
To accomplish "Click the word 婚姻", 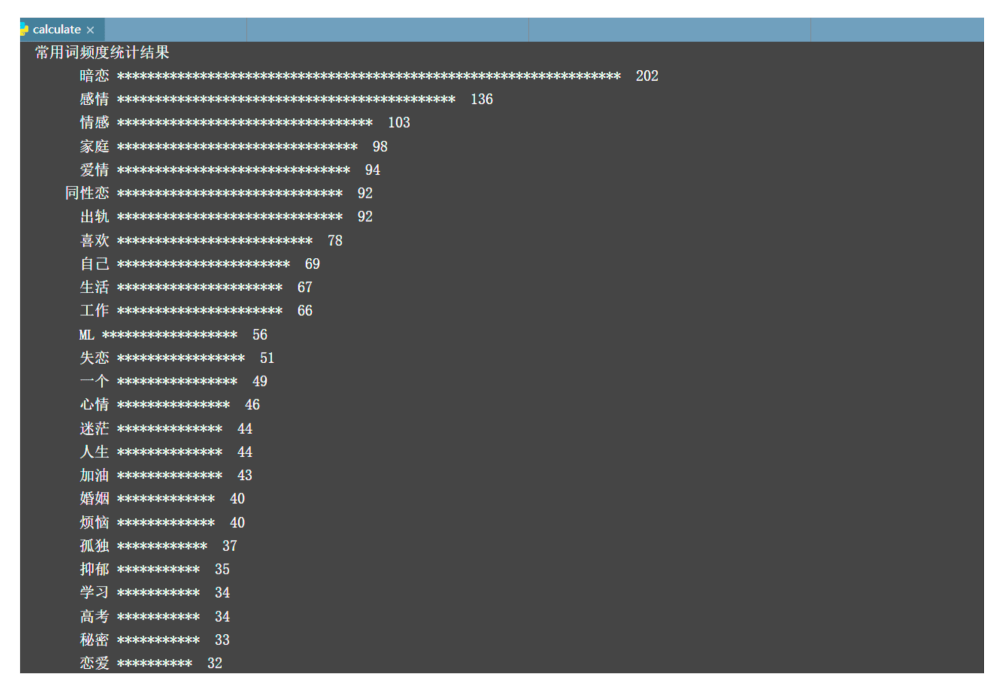I will [95, 499].
